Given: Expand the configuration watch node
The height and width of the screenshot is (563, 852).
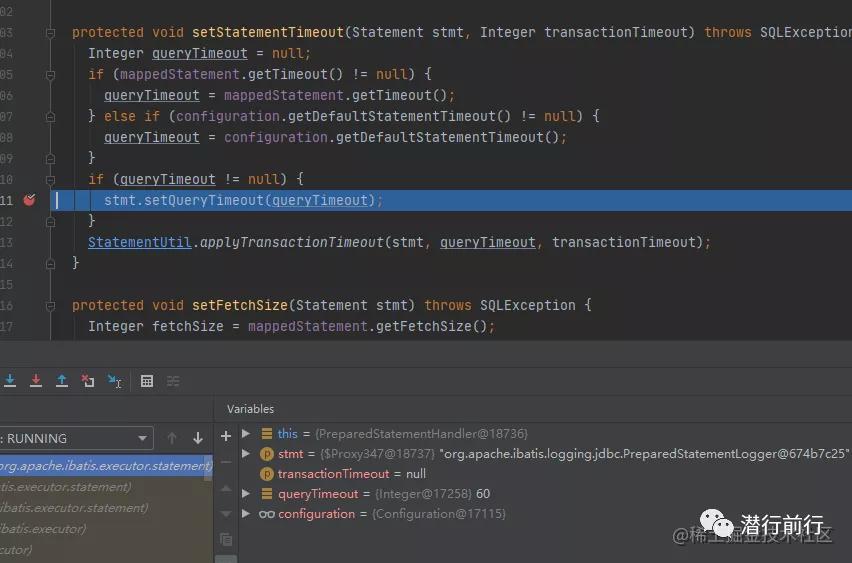Looking at the screenshot, I should point(246,514).
